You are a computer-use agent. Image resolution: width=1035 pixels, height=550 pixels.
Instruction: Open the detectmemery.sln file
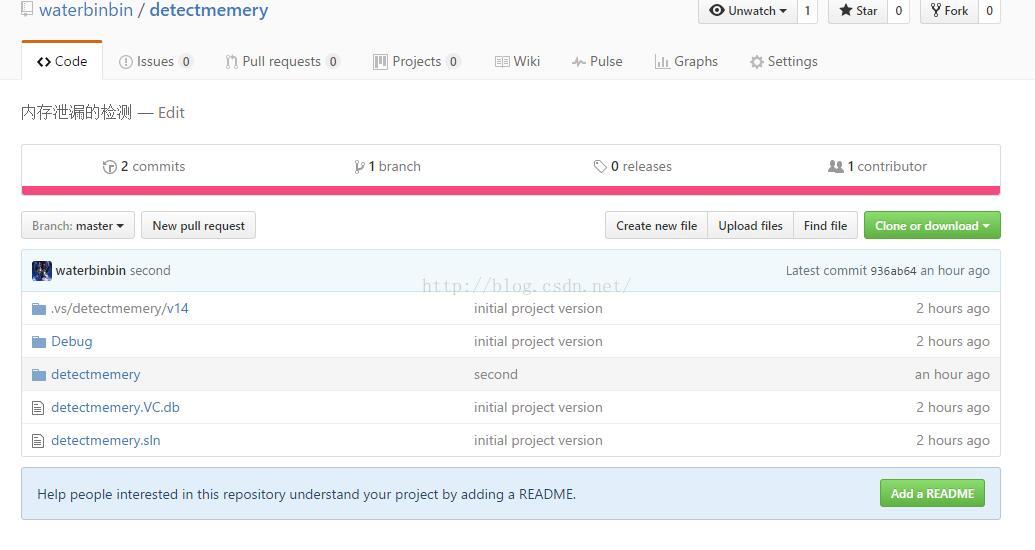pos(106,440)
